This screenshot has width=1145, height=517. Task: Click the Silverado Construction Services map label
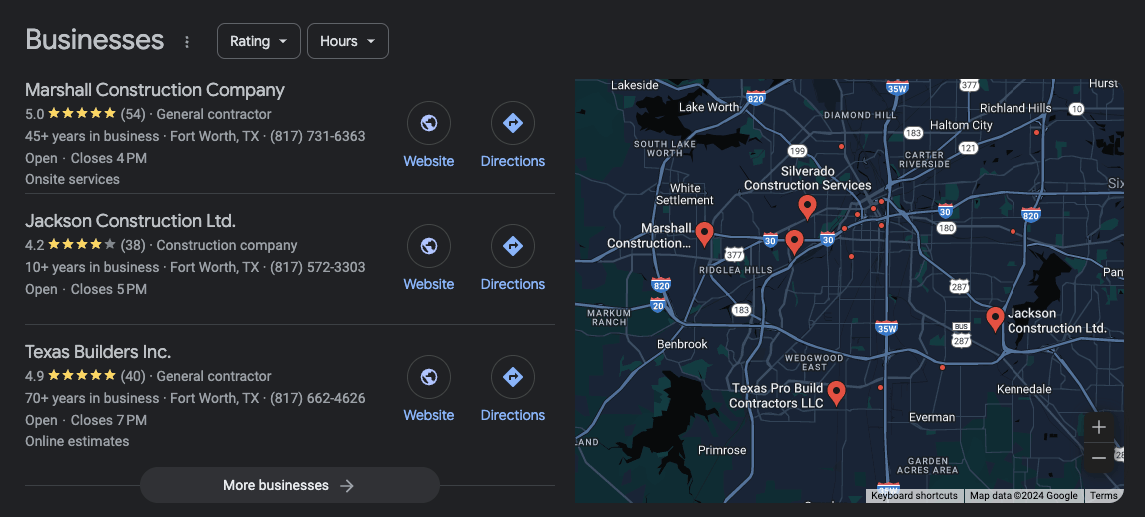tap(808, 177)
